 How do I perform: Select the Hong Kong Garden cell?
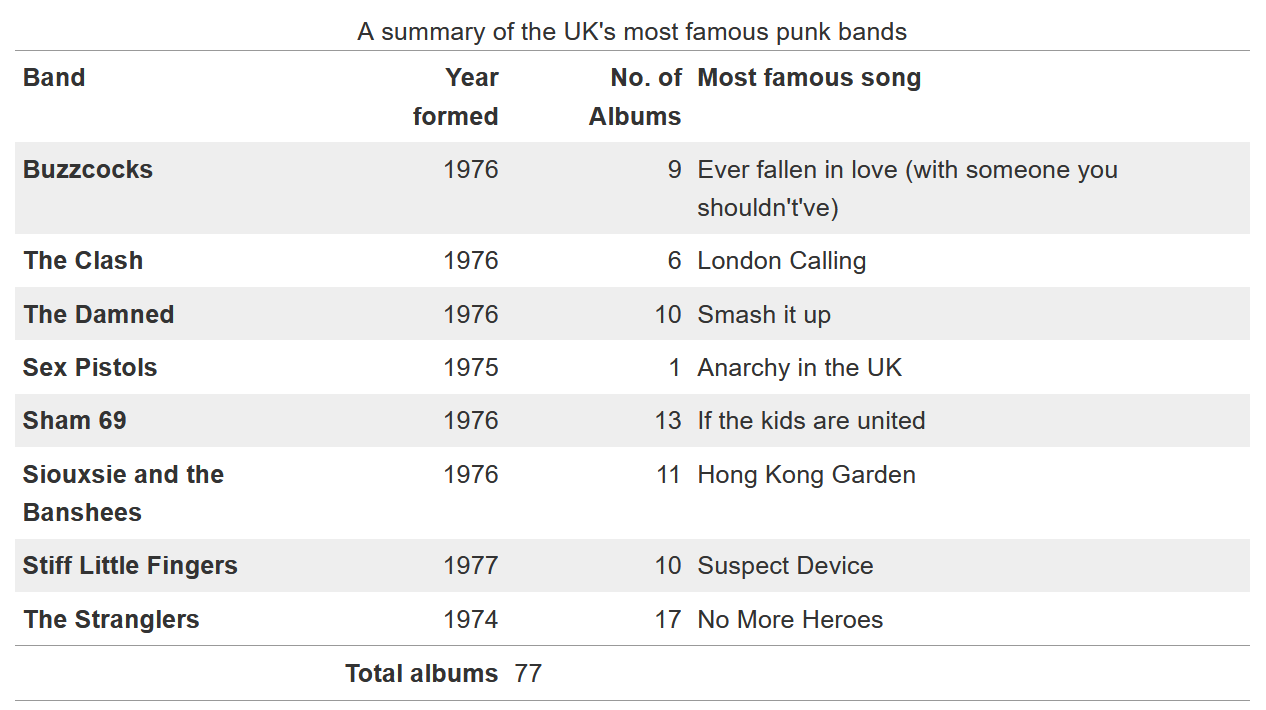[x=806, y=475]
